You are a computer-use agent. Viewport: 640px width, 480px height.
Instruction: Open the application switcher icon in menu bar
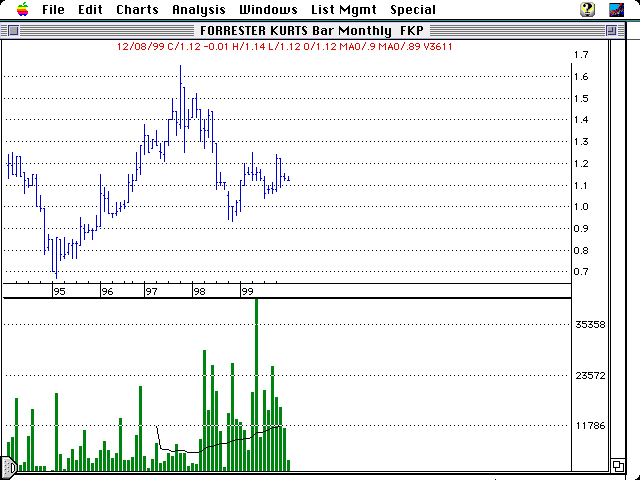[x=616, y=9]
